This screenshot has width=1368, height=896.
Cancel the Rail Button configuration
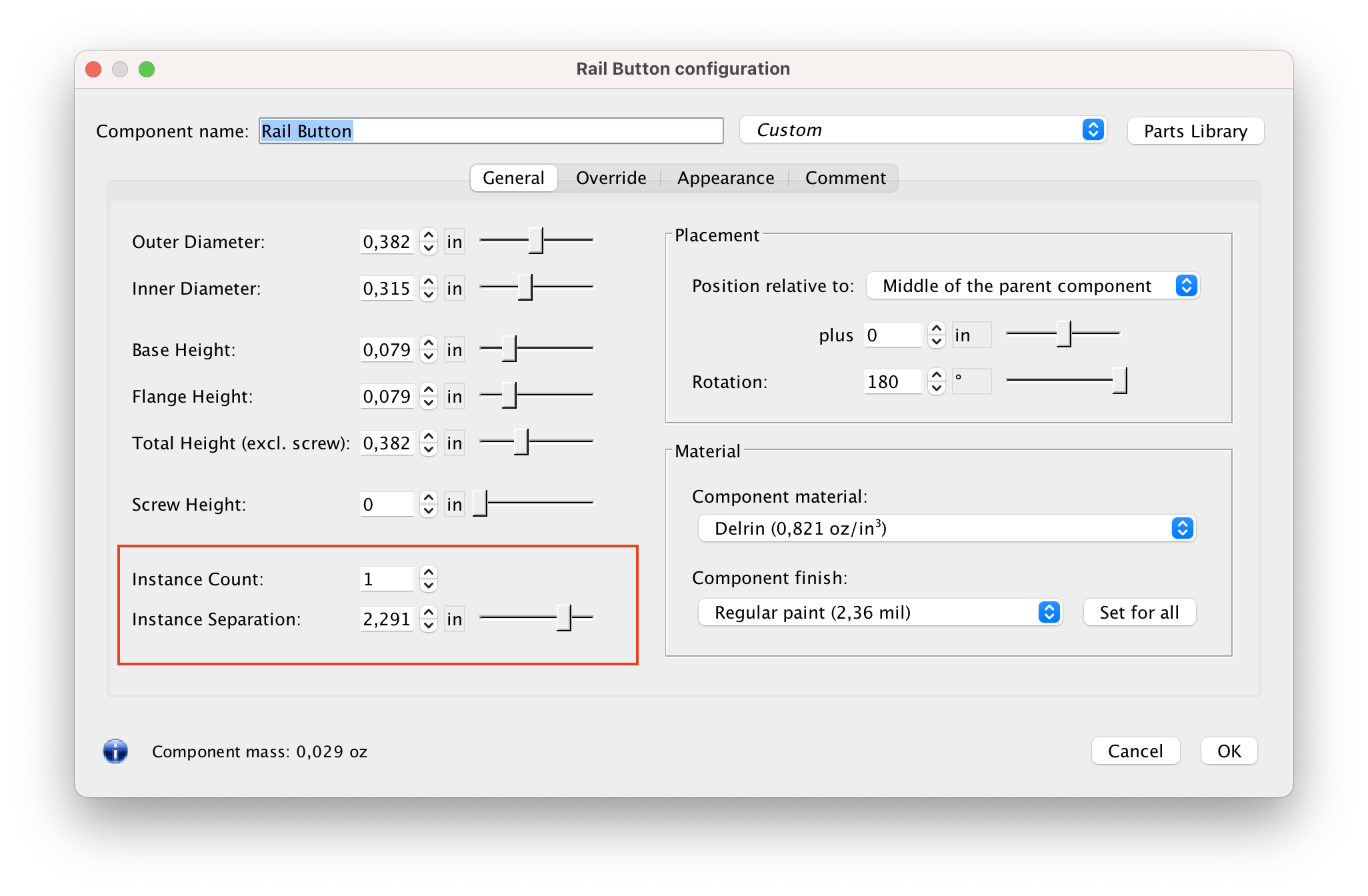(x=1135, y=751)
